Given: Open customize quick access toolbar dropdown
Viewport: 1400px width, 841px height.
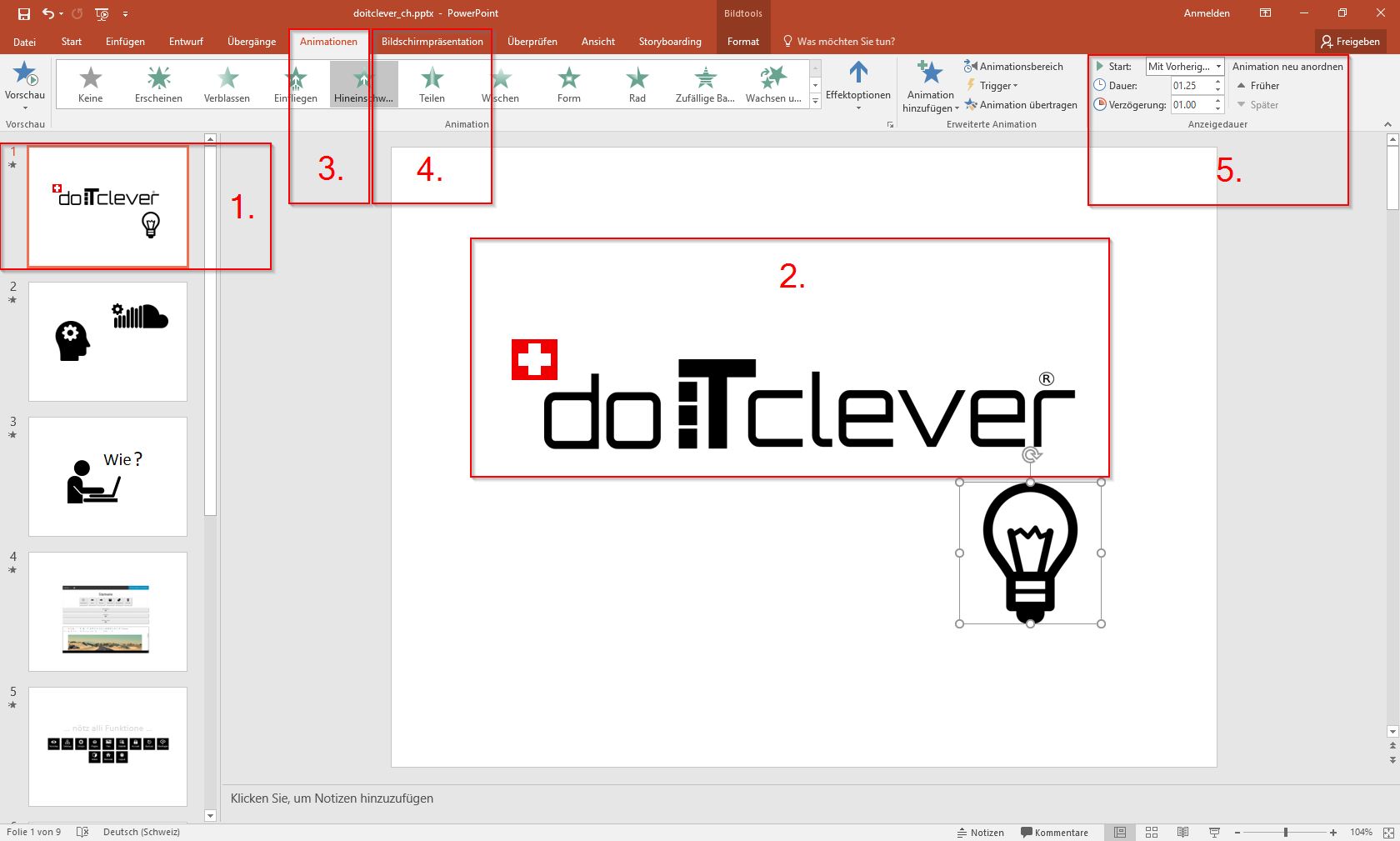Looking at the screenshot, I should pyautogui.click(x=125, y=13).
